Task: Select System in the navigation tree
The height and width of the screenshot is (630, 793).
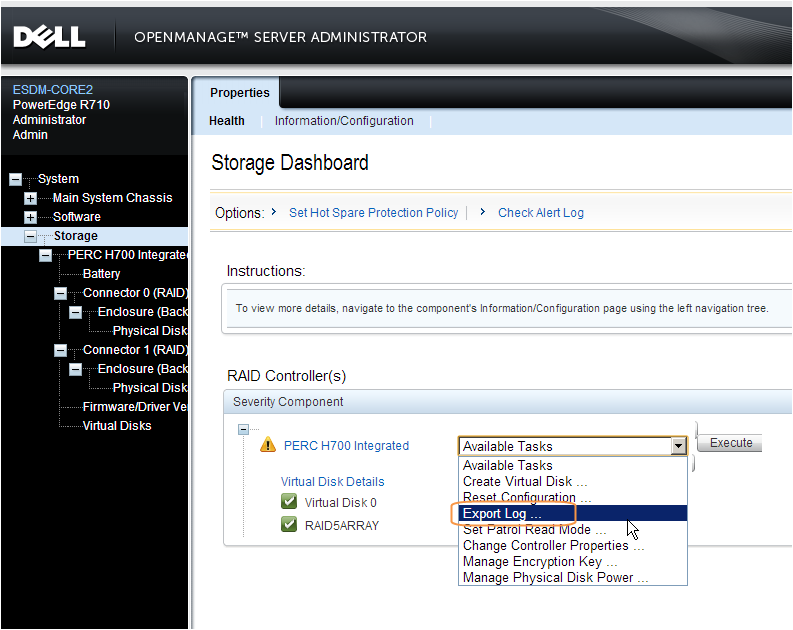Action: click(58, 179)
